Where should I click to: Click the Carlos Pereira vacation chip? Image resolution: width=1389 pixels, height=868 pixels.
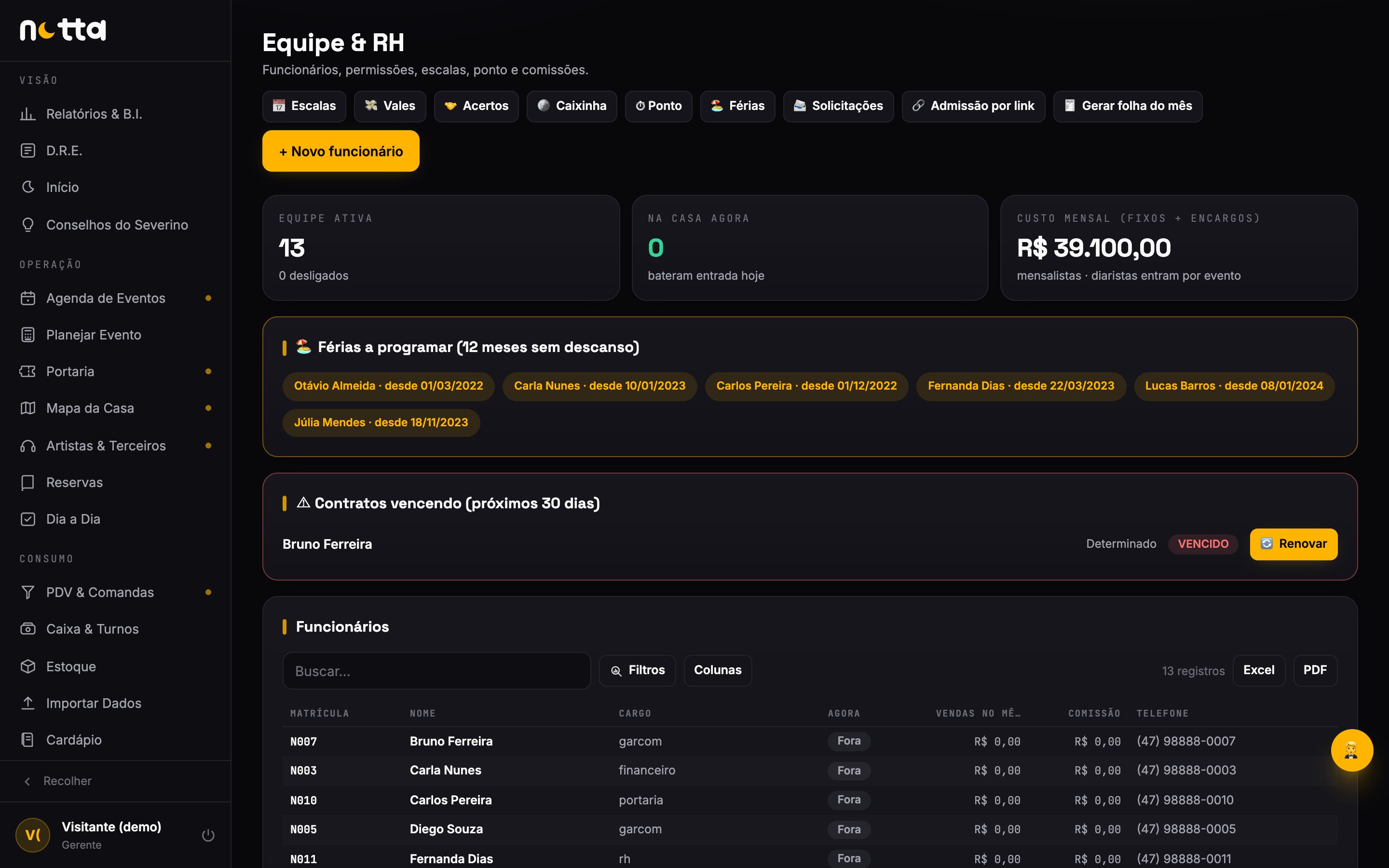(806, 386)
